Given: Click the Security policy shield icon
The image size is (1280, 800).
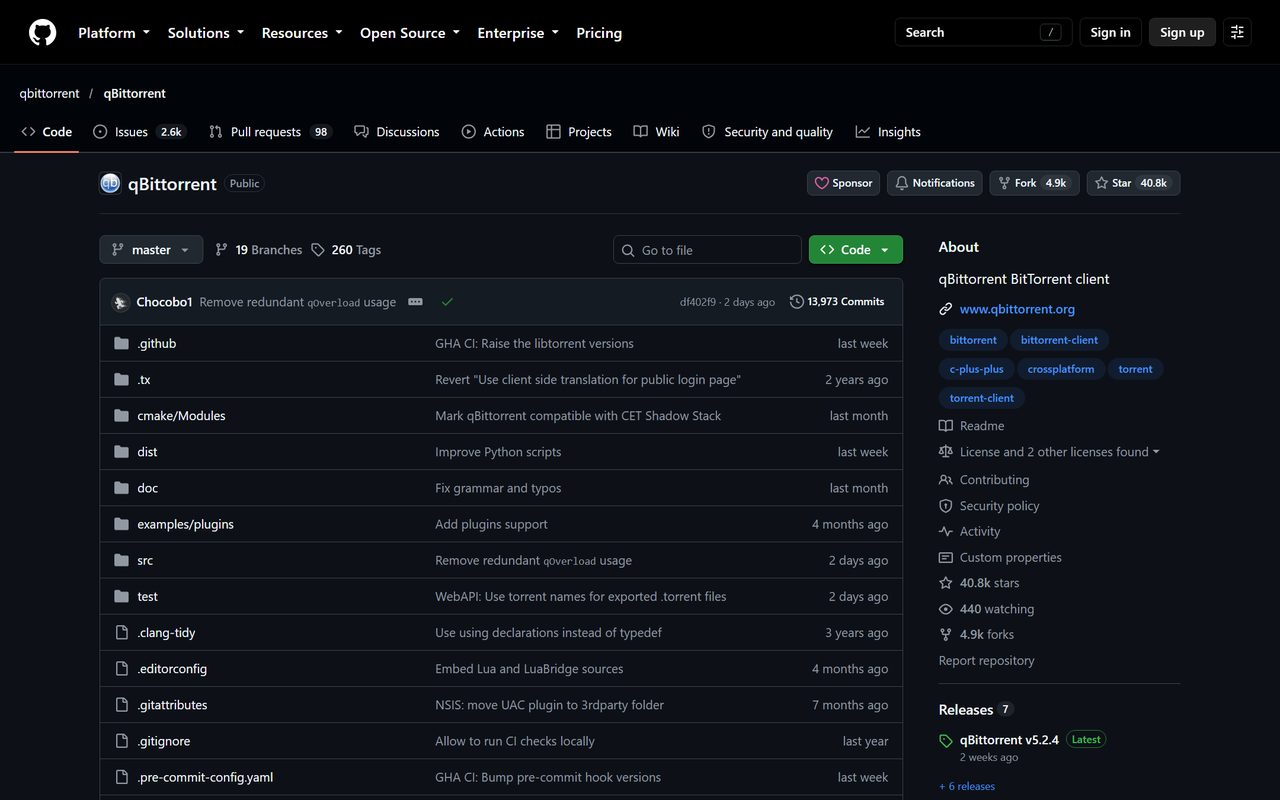Looking at the screenshot, I should click(x=946, y=506).
